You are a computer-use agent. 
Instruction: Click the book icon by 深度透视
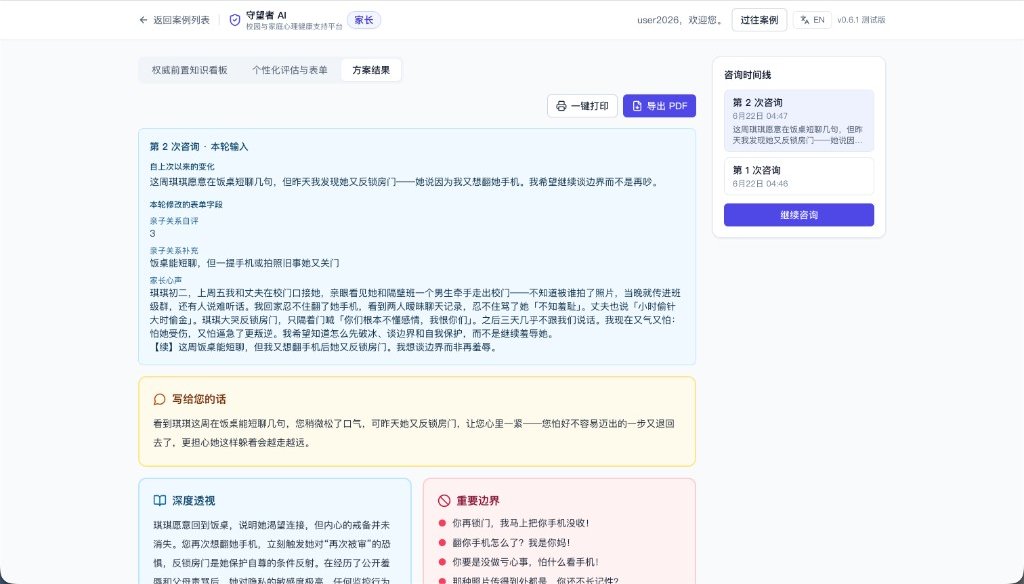click(159, 500)
